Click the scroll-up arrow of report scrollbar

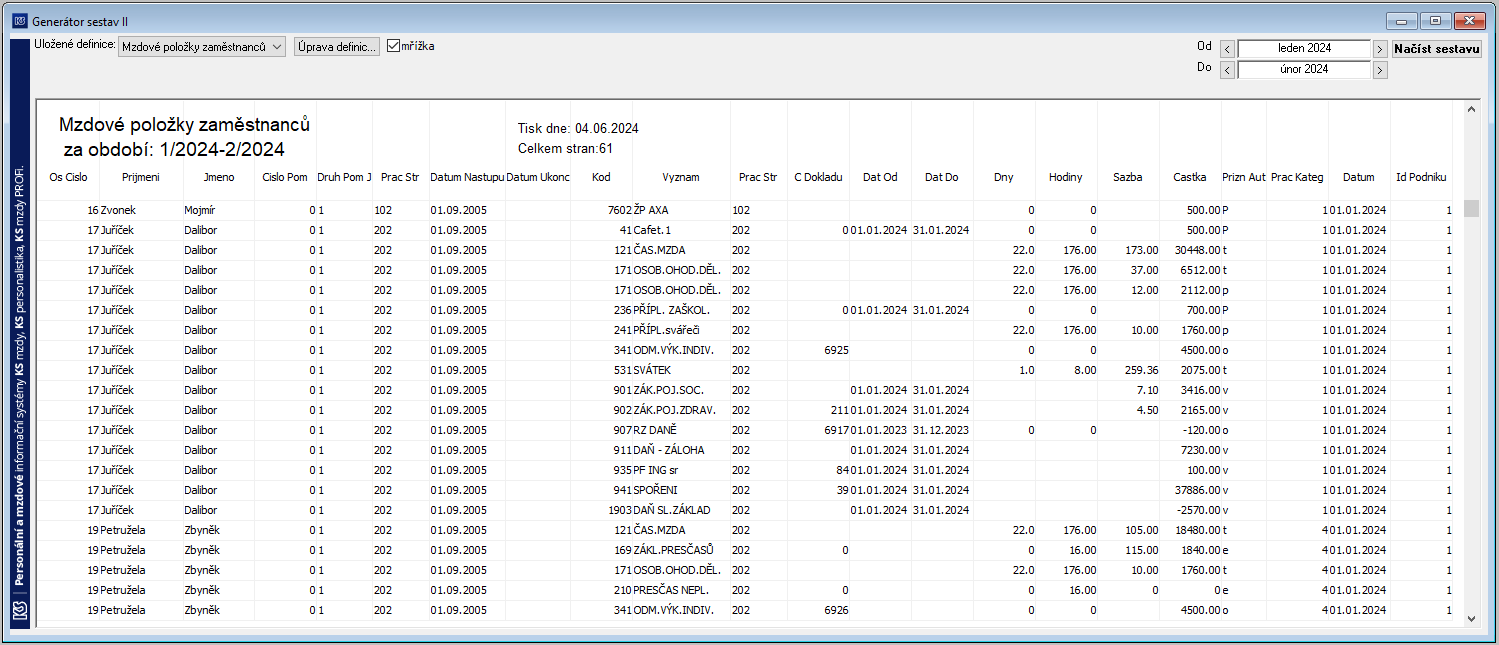click(1471, 108)
